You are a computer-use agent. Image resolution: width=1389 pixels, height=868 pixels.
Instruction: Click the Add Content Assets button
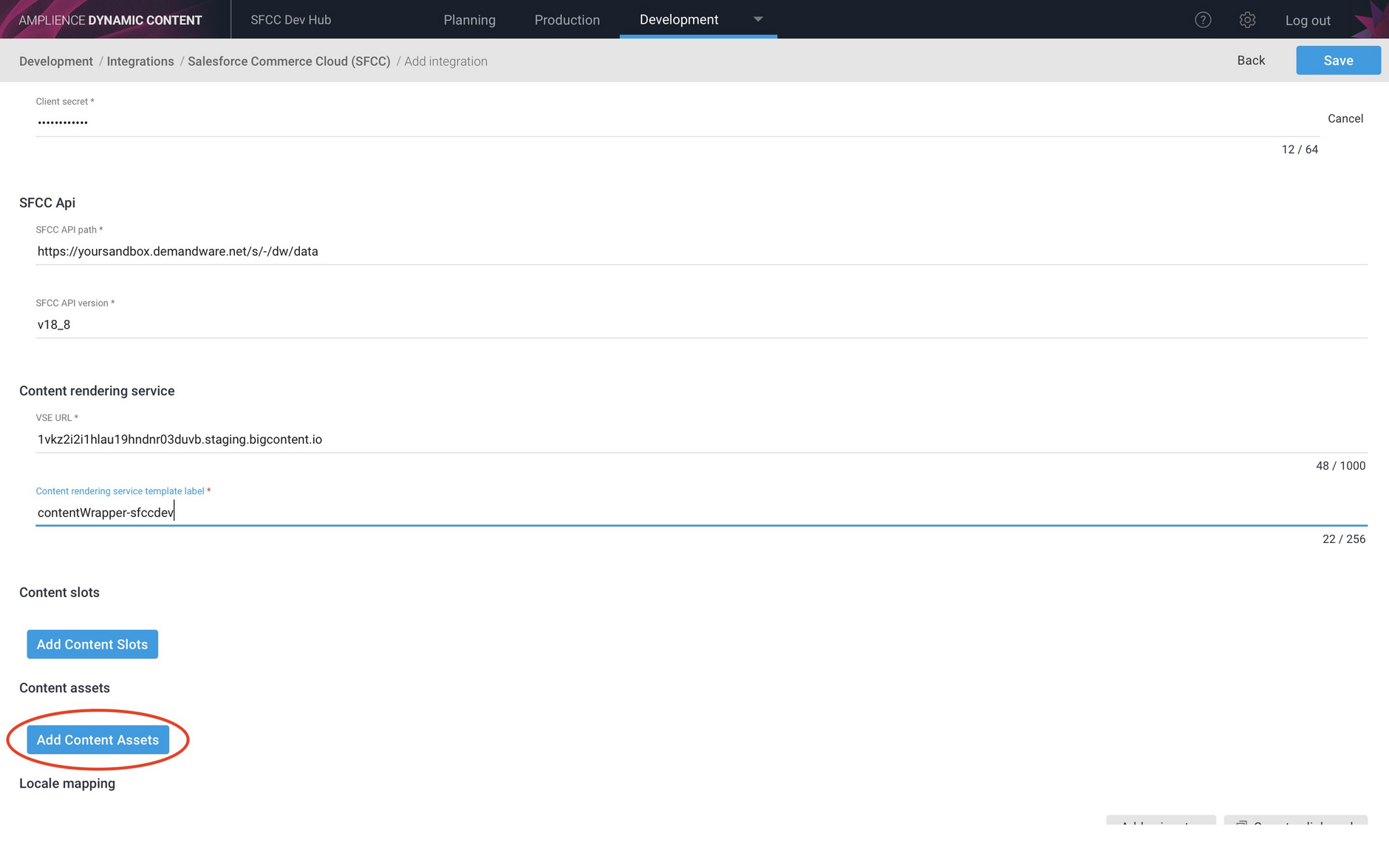point(98,739)
